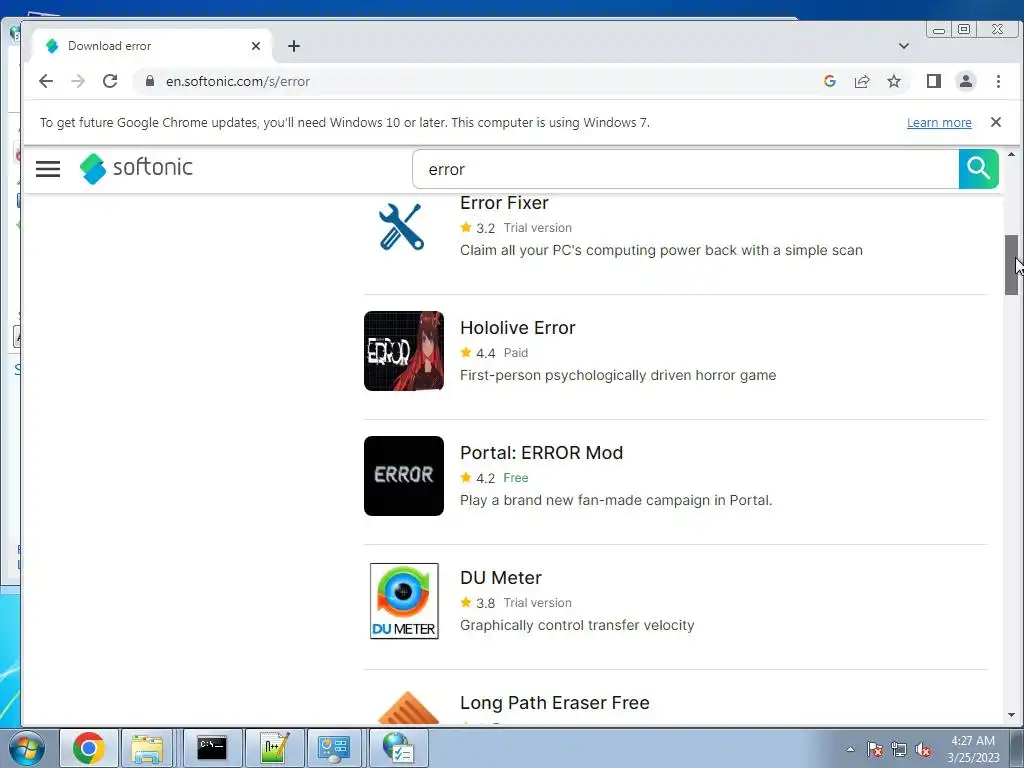
Task: Click the Free label under Portal: ERROR Mod
Action: coord(515,477)
